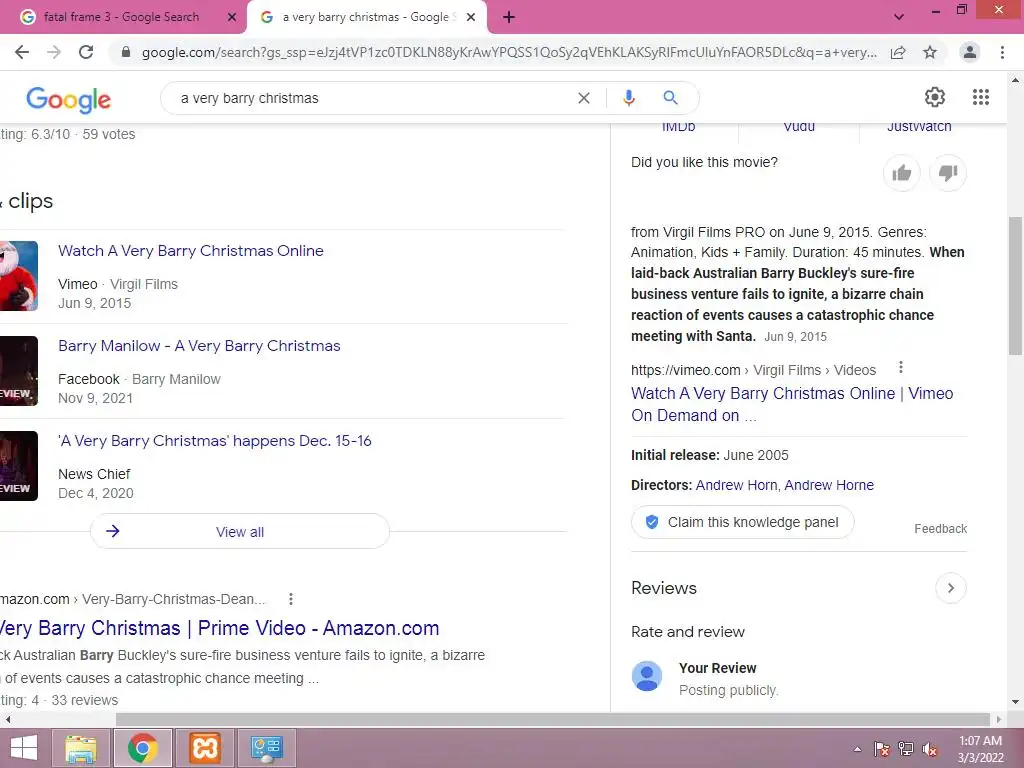Open the IMDb link in knowledge panel

click(679, 127)
